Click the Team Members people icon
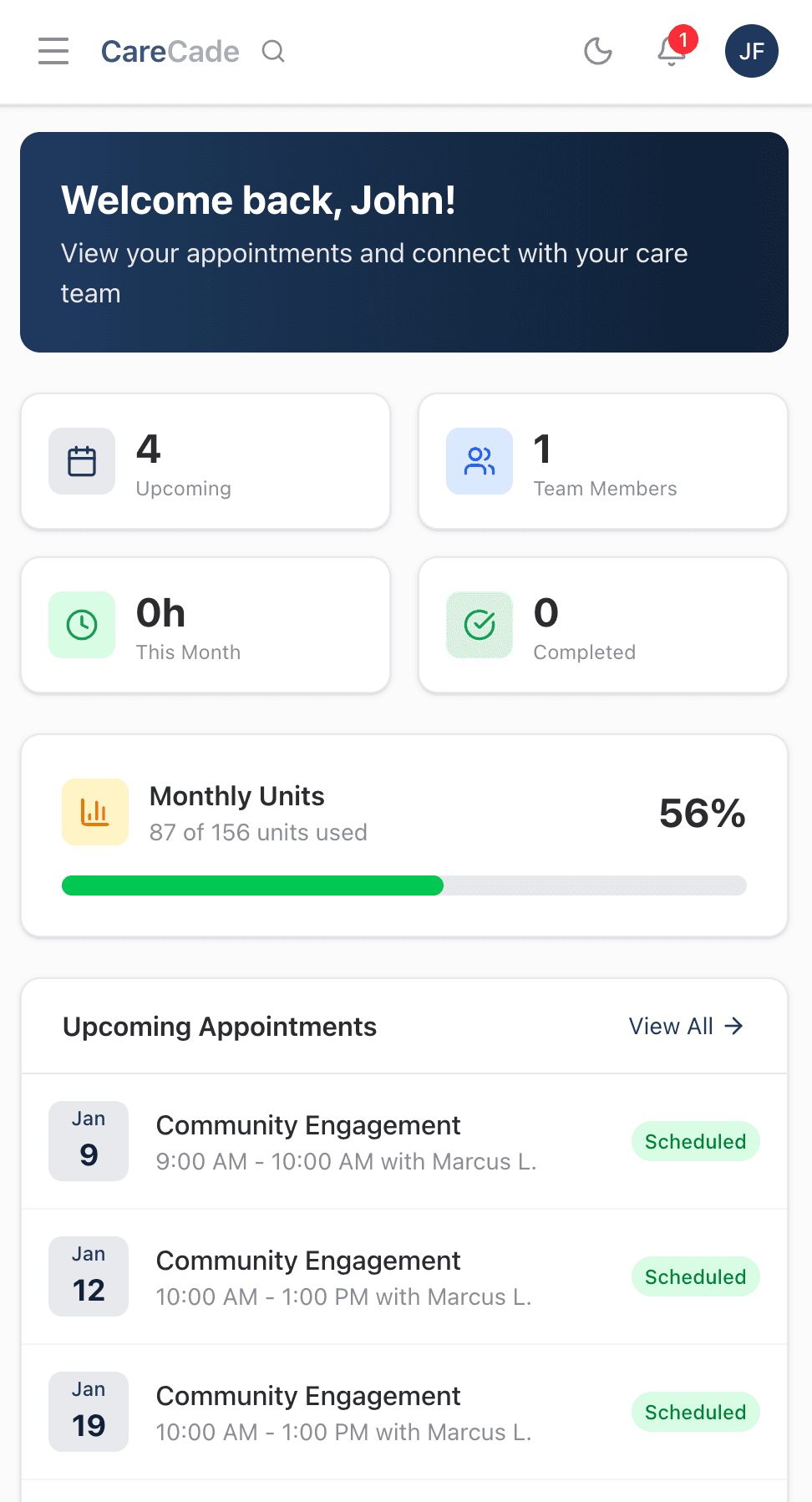This screenshot has width=812, height=1502. click(480, 461)
